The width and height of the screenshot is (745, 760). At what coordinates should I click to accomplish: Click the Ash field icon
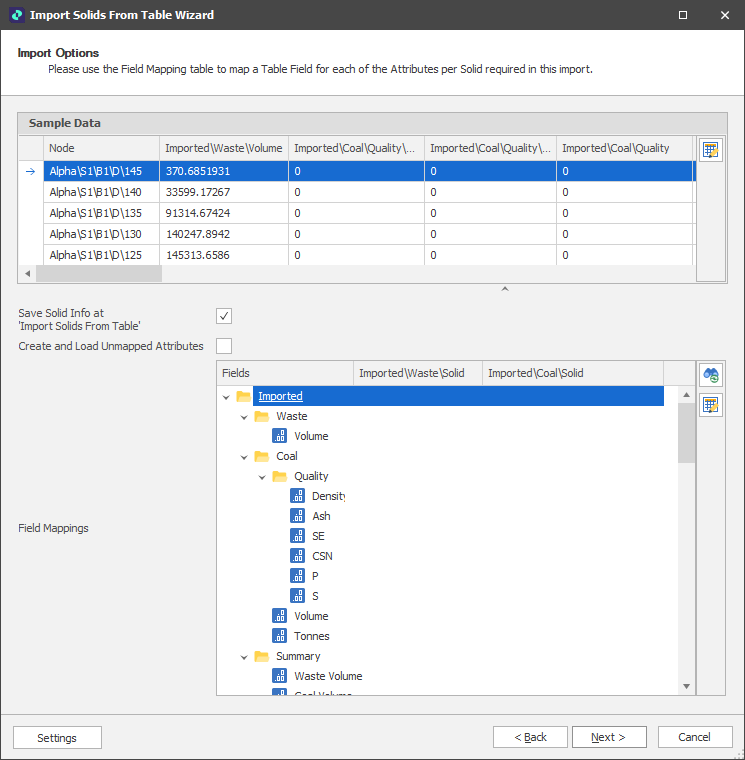click(298, 516)
